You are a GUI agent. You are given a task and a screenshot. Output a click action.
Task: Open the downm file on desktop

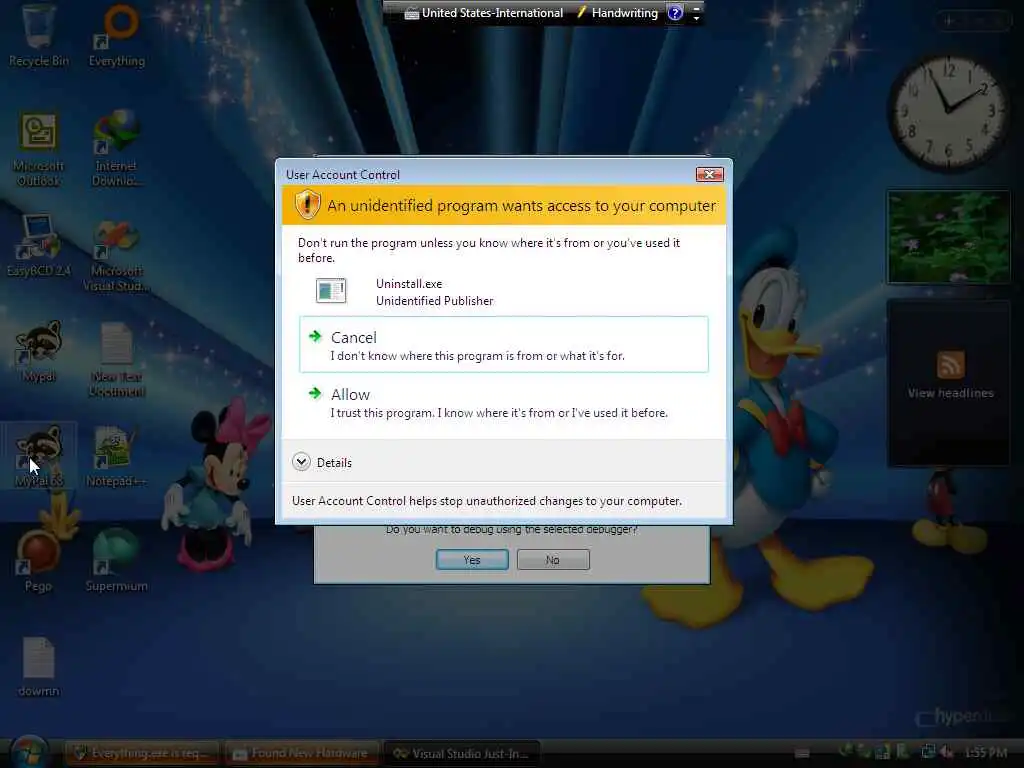point(39,667)
